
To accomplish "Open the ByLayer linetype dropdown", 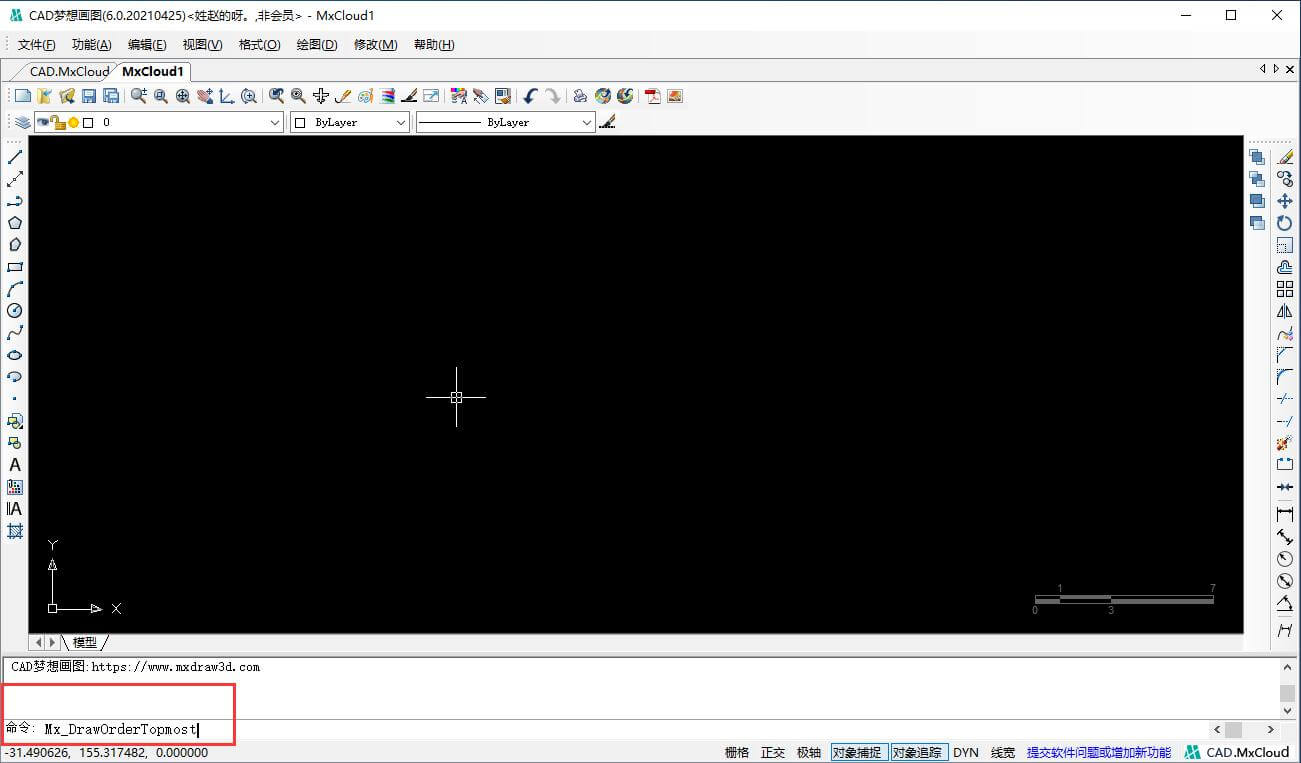I will (x=587, y=122).
